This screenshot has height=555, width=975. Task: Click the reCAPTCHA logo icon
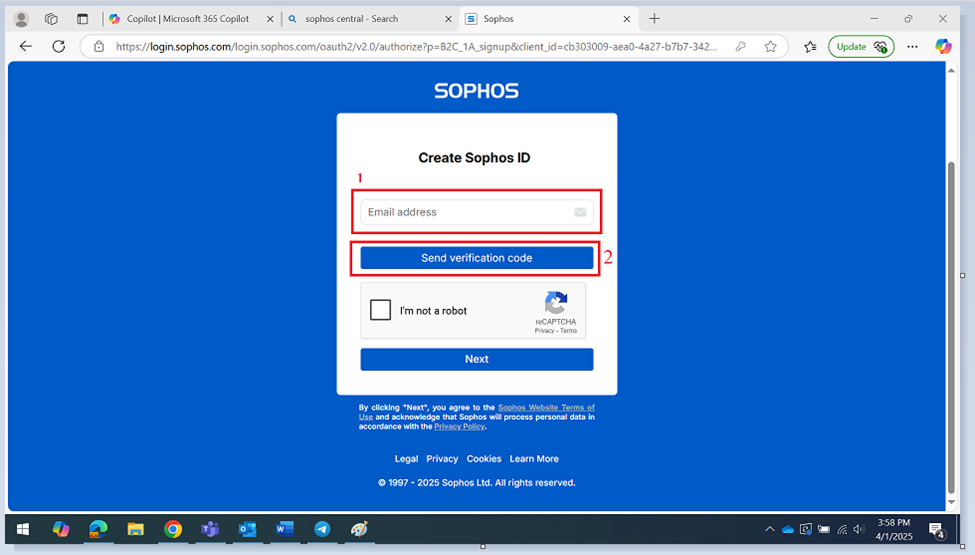556,303
